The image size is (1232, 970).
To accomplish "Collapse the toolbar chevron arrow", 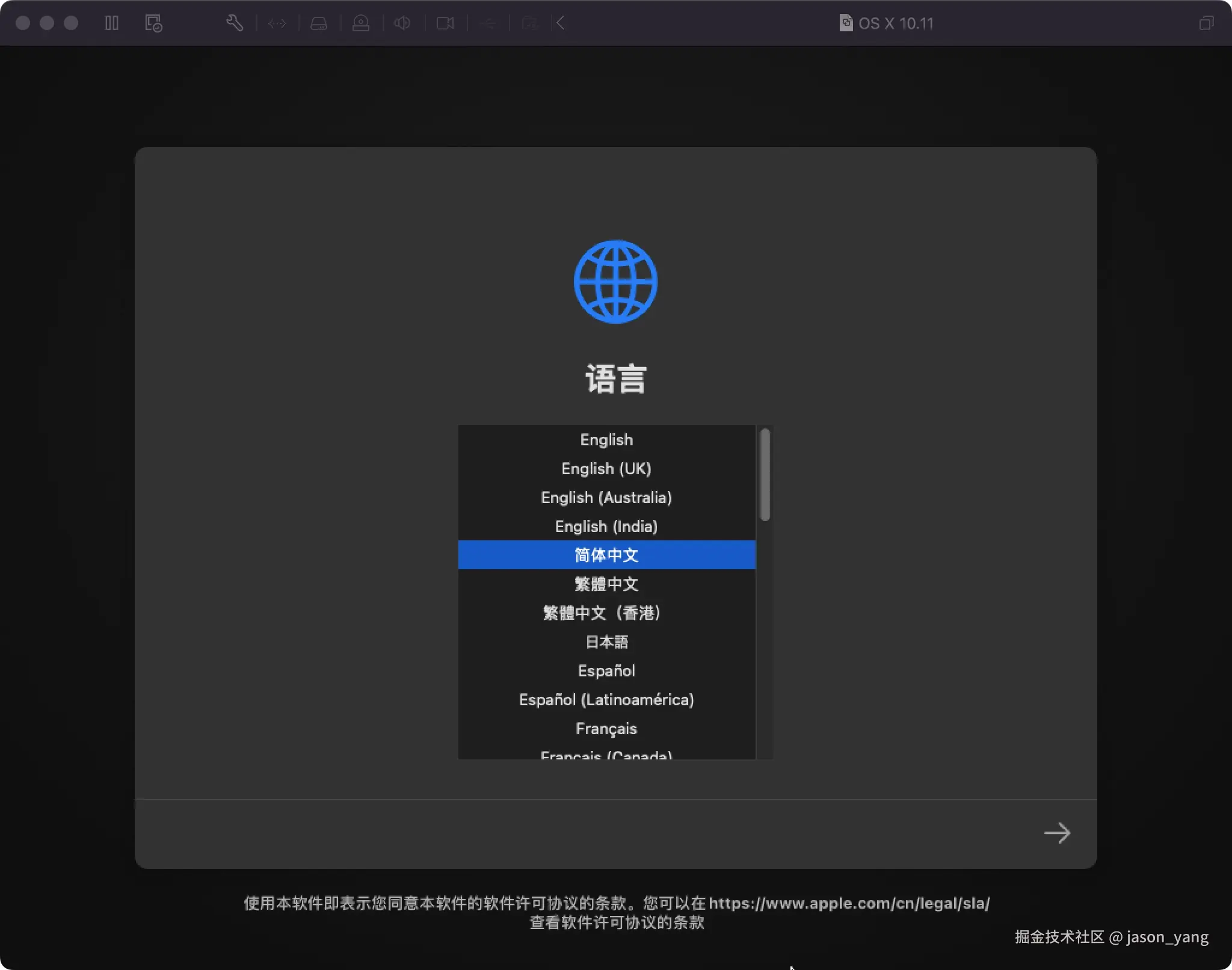I will [x=560, y=23].
